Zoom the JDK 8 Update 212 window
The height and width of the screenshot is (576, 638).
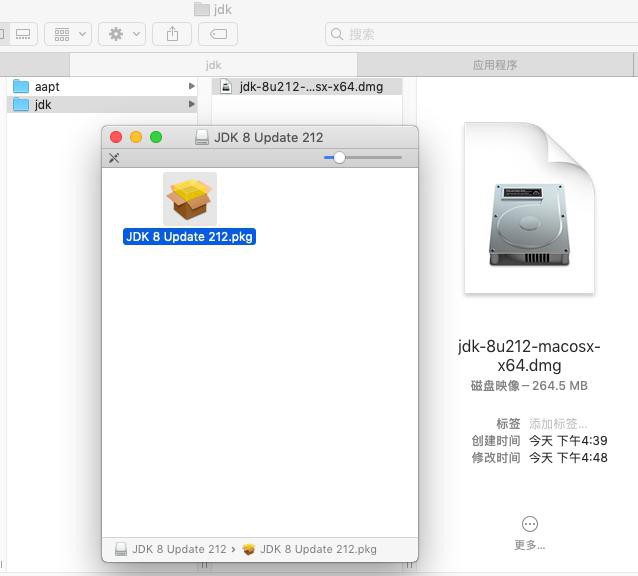tap(156, 137)
